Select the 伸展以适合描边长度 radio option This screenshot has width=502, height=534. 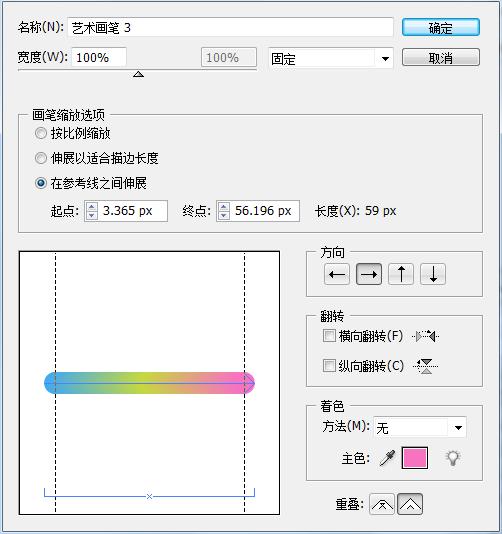[41, 158]
